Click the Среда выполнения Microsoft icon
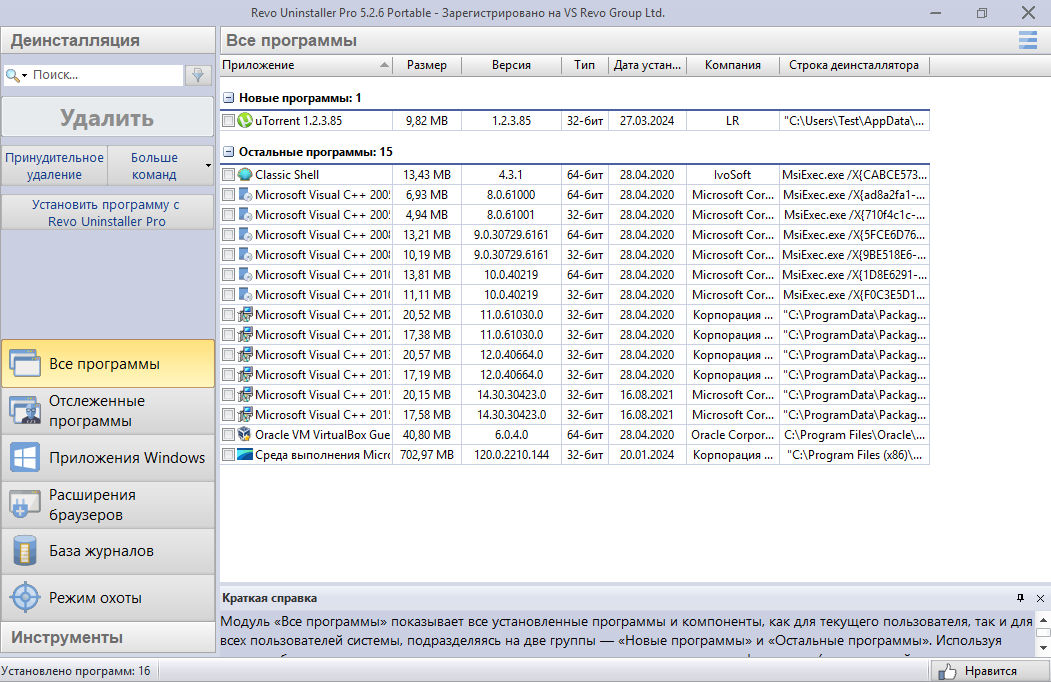The height and width of the screenshot is (682, 1051). click(245, 455)
